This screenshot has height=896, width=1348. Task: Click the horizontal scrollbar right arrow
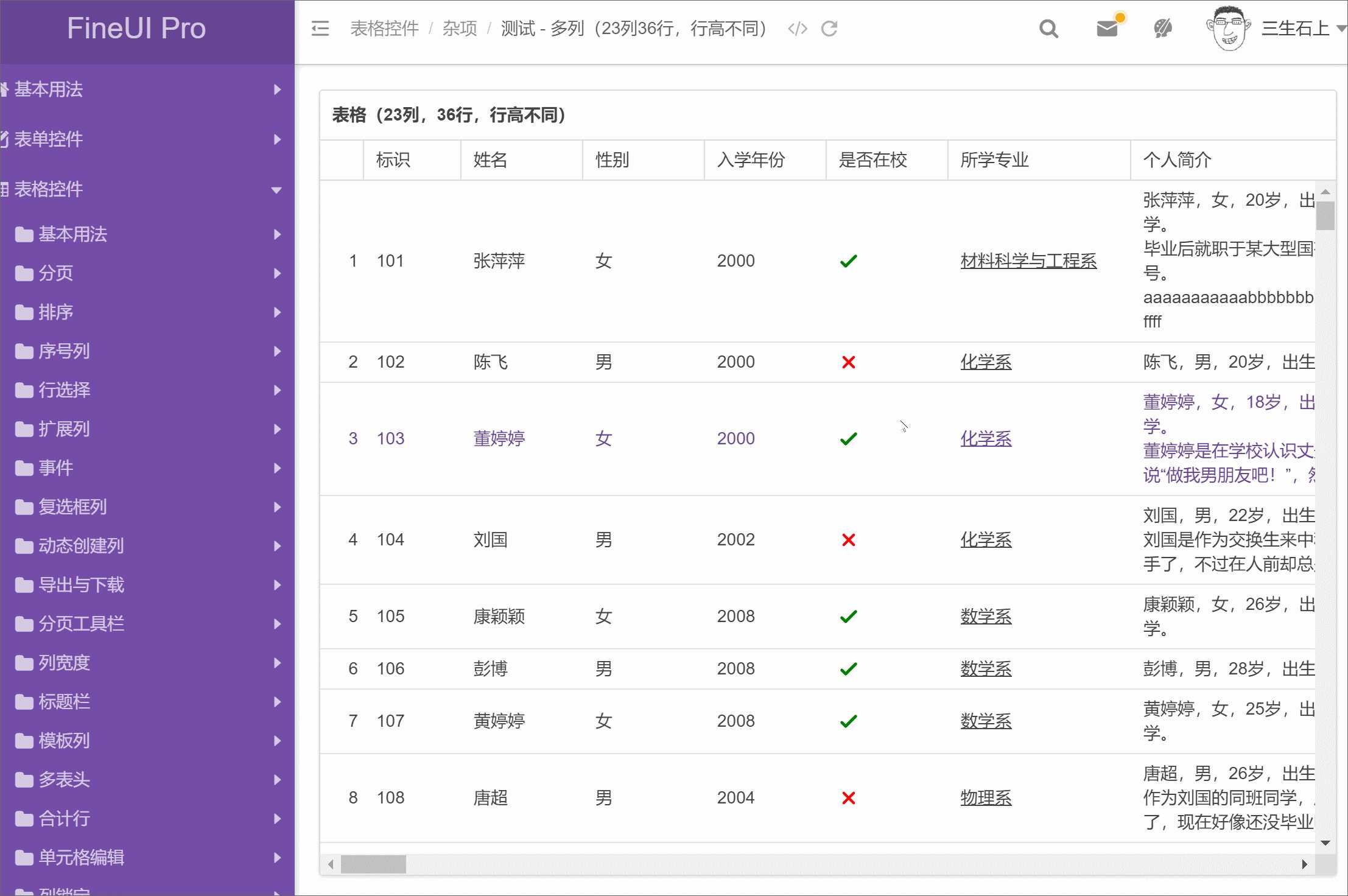point(1304,864)
